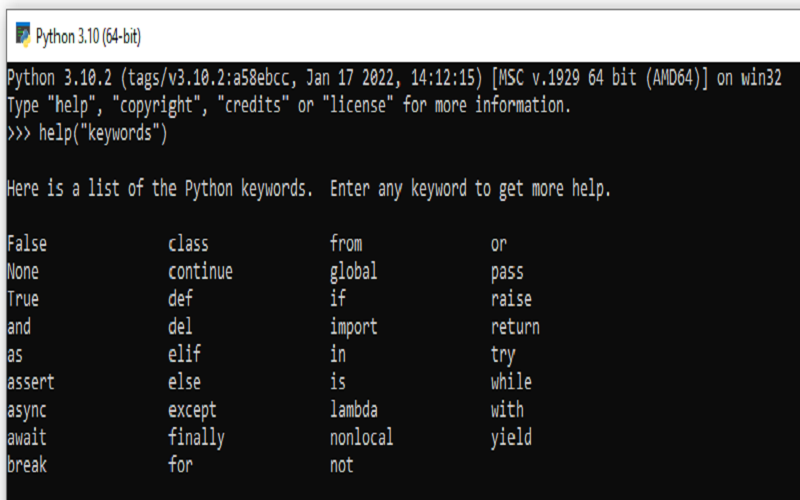This screenshot has height=500, width=800.
Task: Select the keyword else
Action: click(x=185, y=382)
